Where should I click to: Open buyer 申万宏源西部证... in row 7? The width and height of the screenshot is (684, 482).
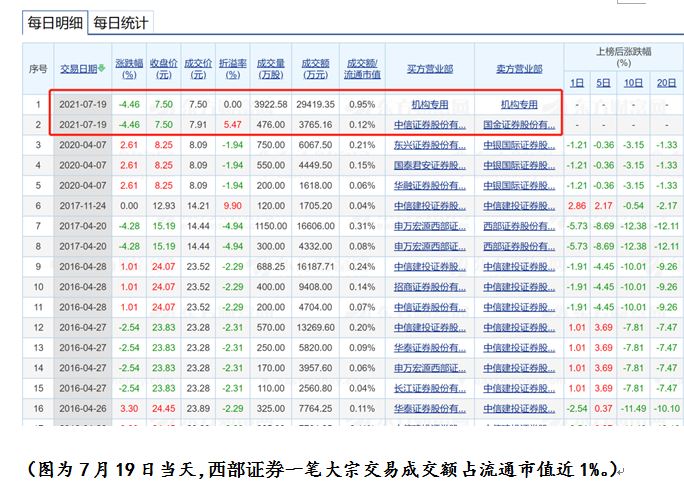pyautogui.click(x=430, y=226)
